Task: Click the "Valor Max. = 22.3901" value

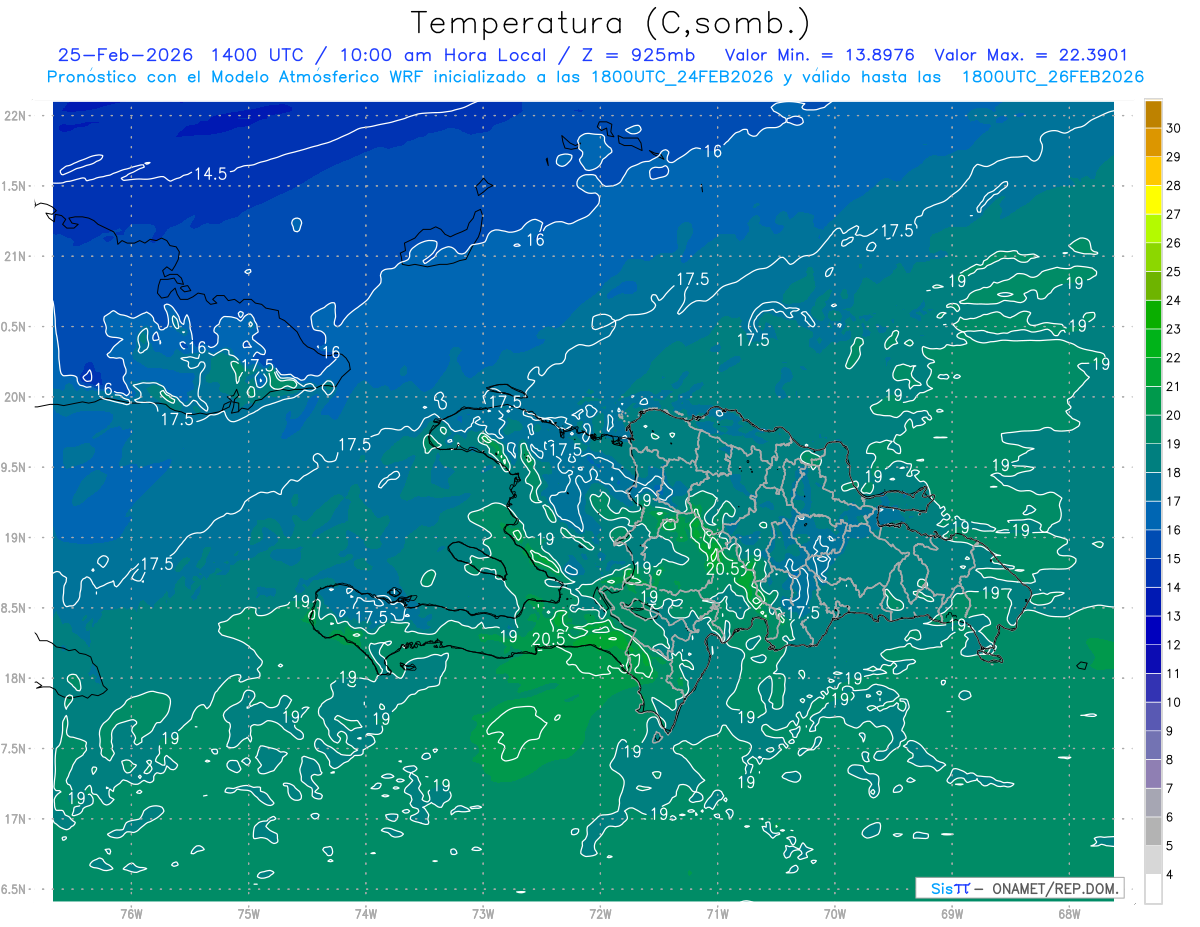Action: (x=1031, y=55)
